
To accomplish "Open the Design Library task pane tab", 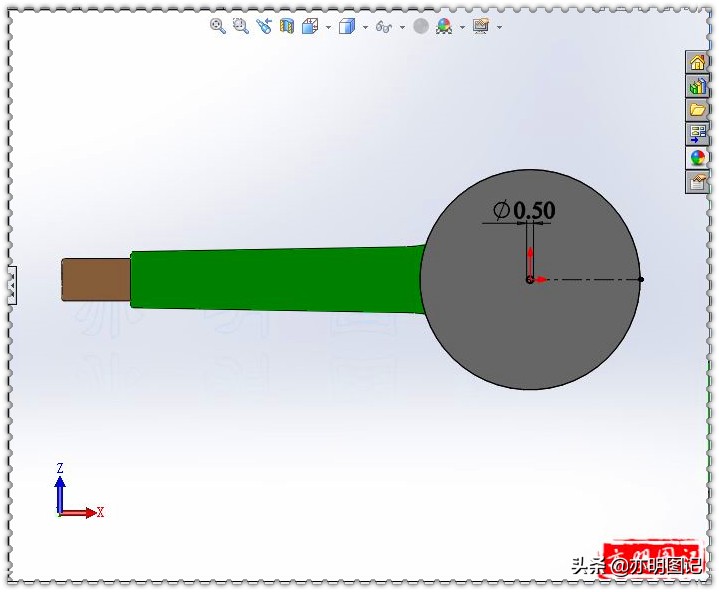I will 697,86.
